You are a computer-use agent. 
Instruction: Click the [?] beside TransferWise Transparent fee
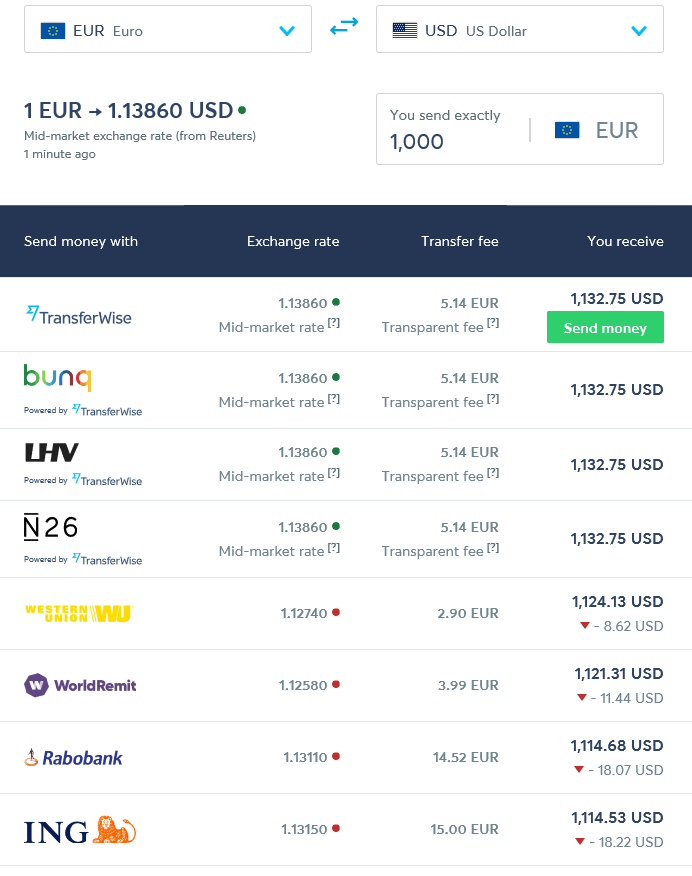pos(493,324)
